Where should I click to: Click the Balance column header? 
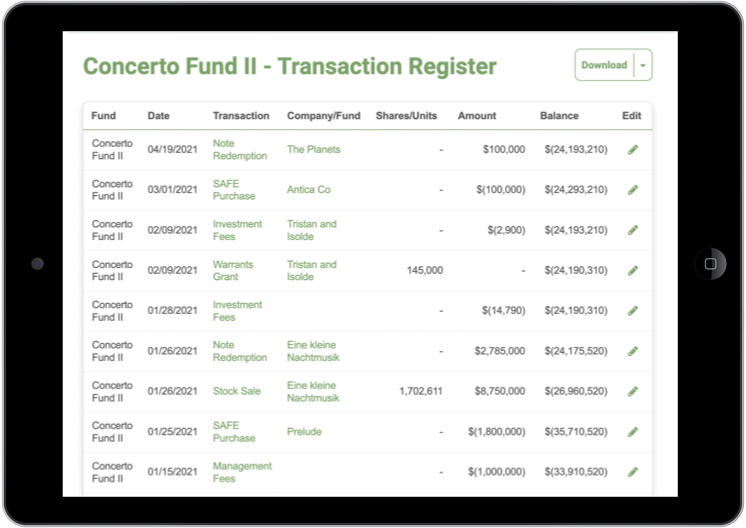559,116
